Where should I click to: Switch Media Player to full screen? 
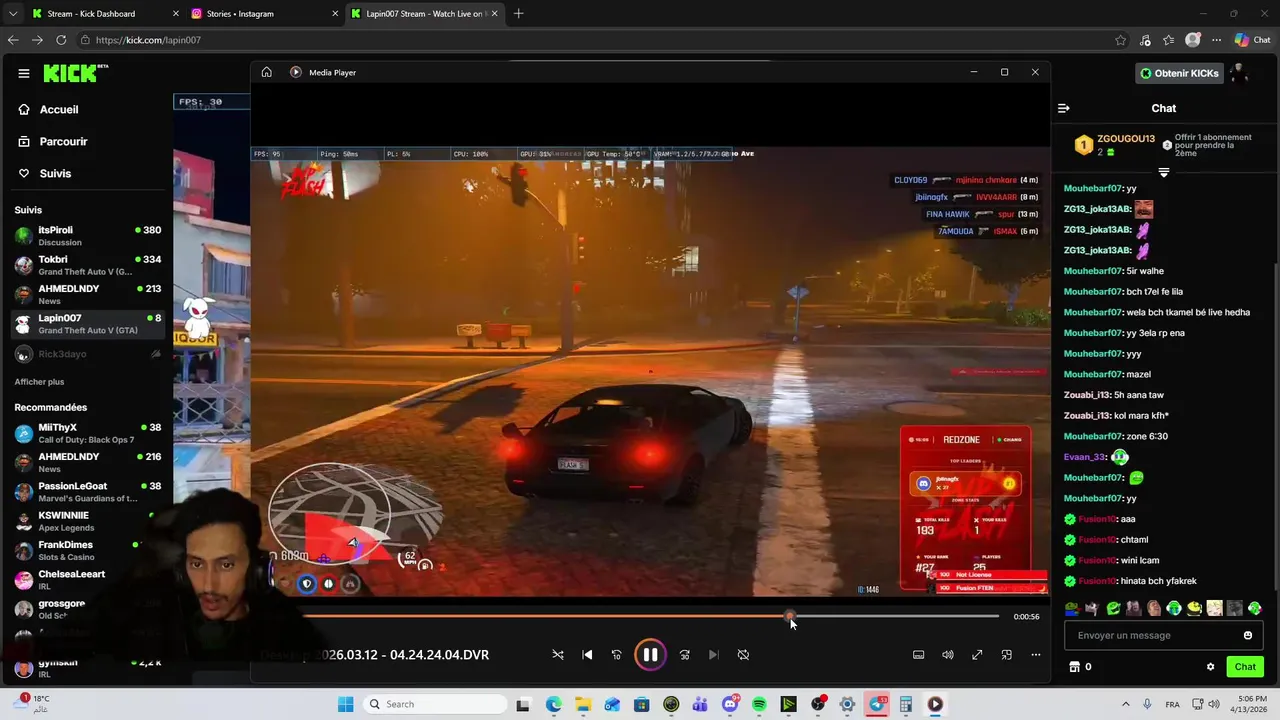(977, 655)
